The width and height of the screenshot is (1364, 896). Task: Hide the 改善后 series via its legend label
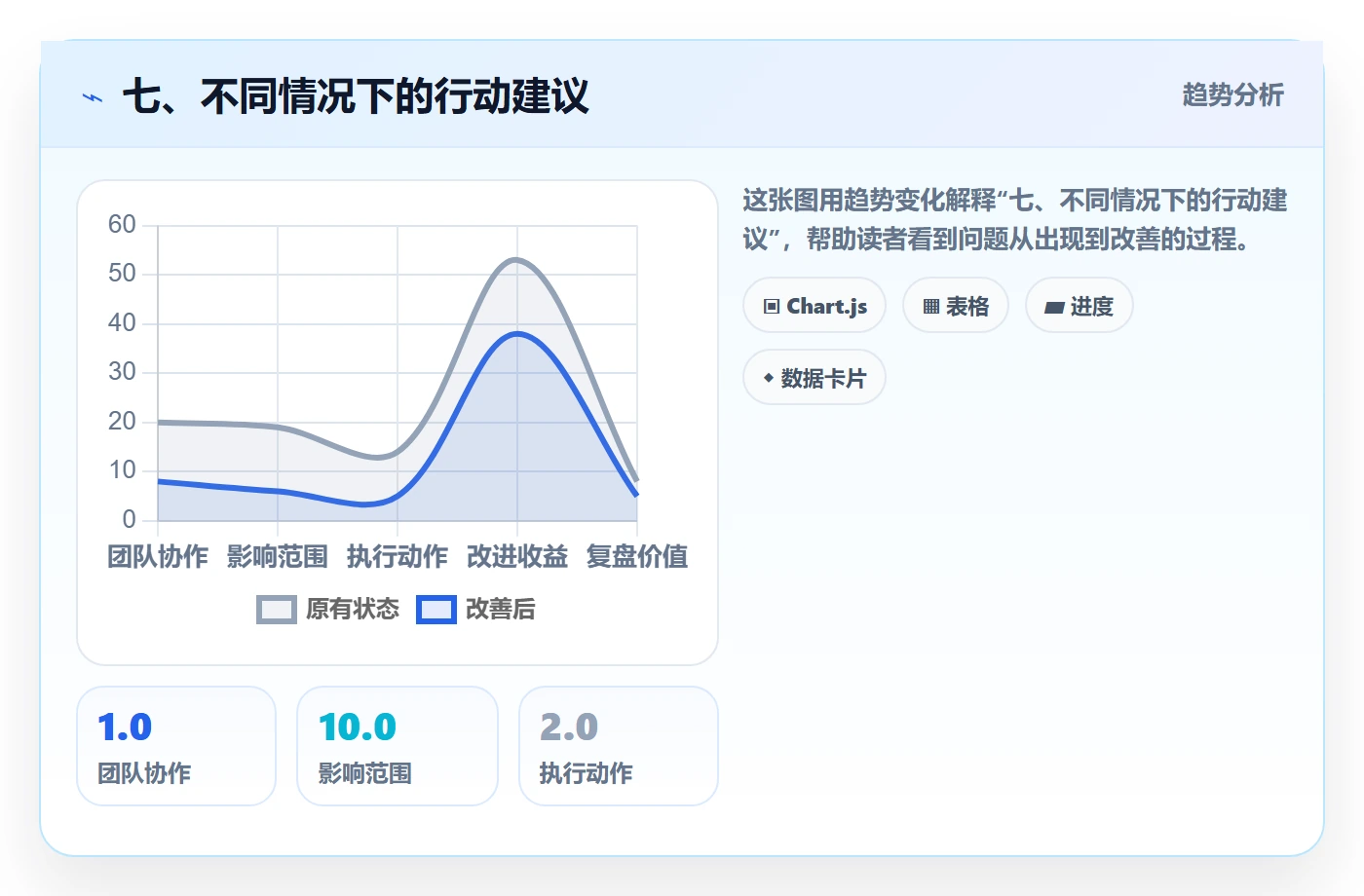pos(501,610)
